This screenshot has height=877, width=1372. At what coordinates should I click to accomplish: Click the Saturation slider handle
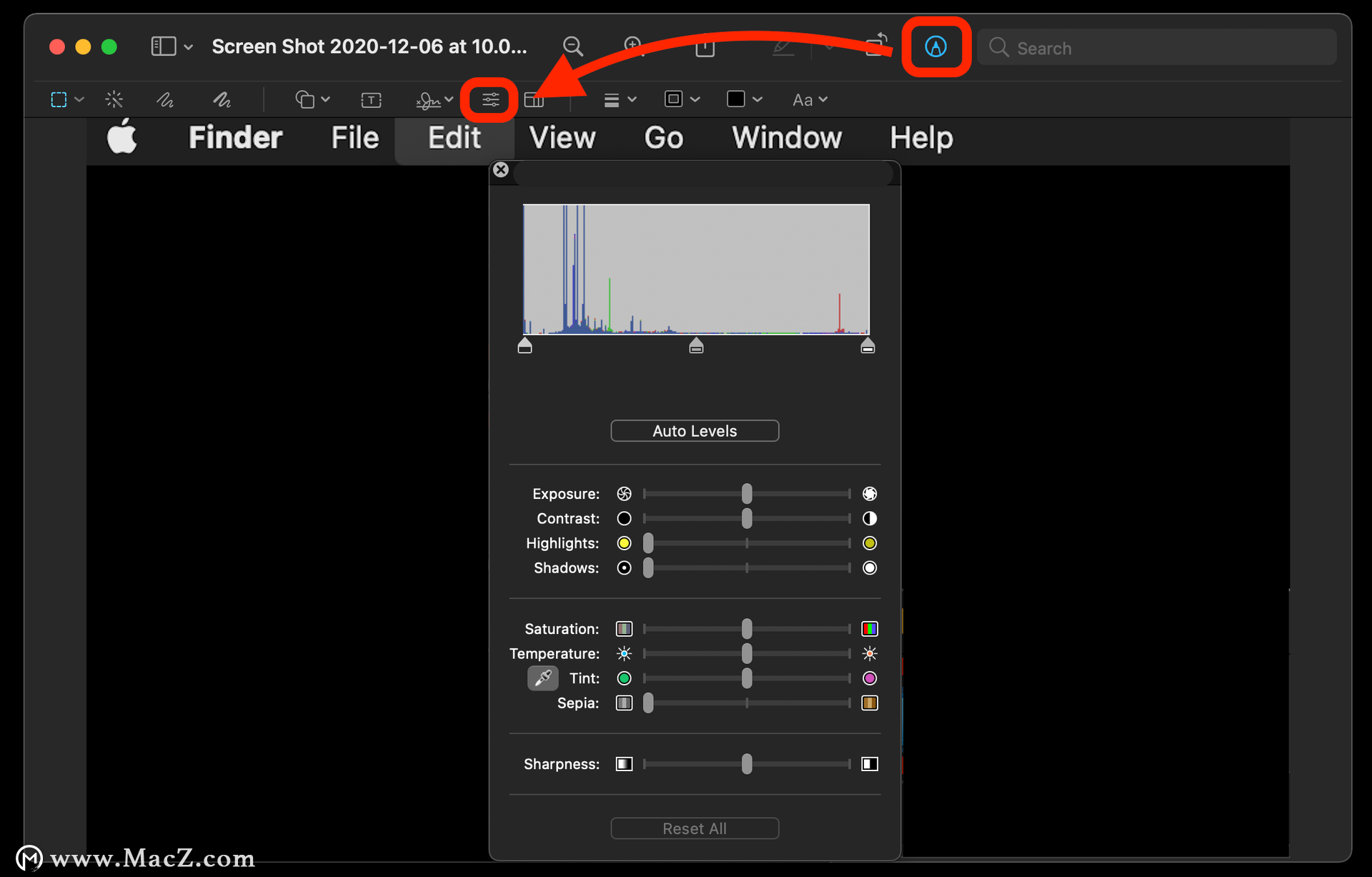coord(747,629)
